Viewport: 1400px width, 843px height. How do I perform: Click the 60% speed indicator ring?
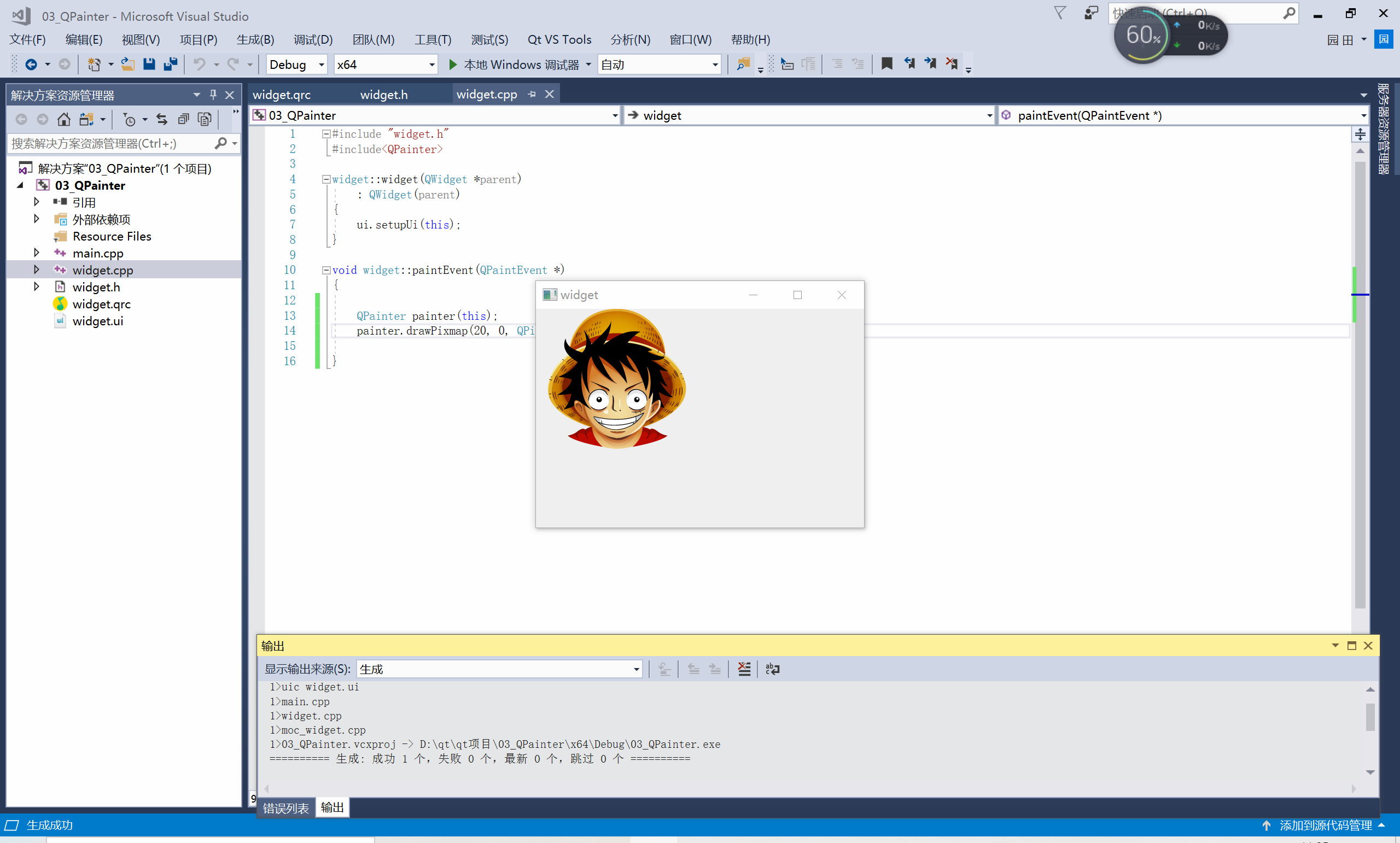[x=1141, y=34]
